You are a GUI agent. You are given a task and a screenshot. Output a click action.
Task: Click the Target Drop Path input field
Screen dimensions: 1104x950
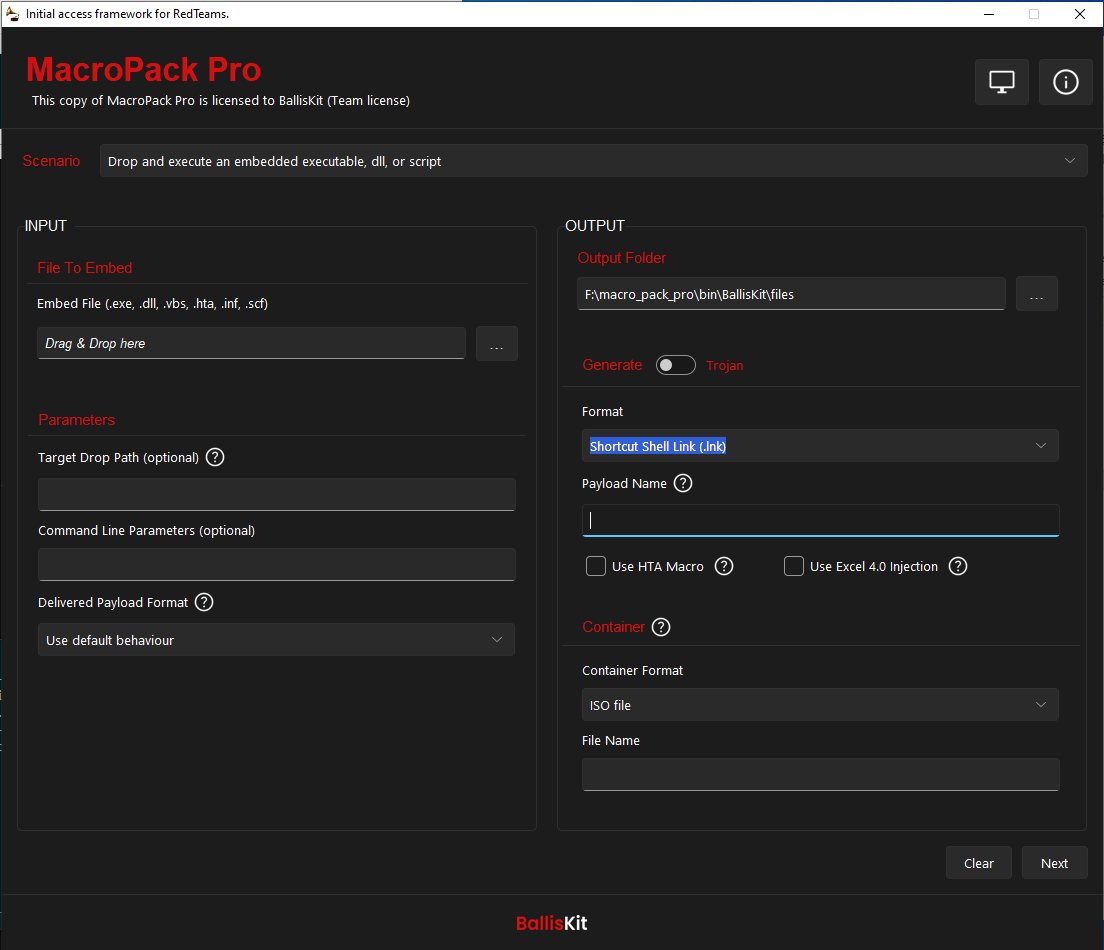point(277,494)
